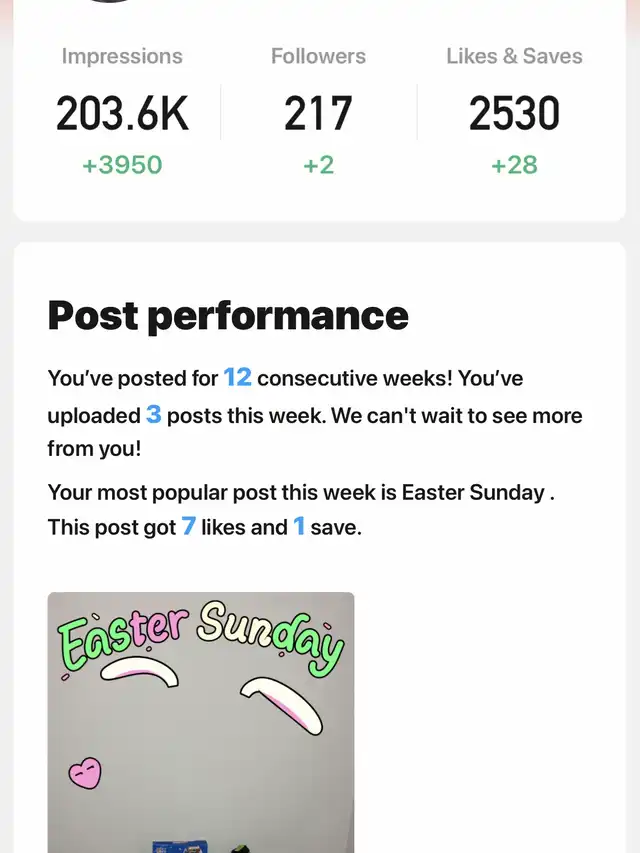Select the Followers stat label
The height and width of the screenshot is (853, 640).
tap(318, 56)
